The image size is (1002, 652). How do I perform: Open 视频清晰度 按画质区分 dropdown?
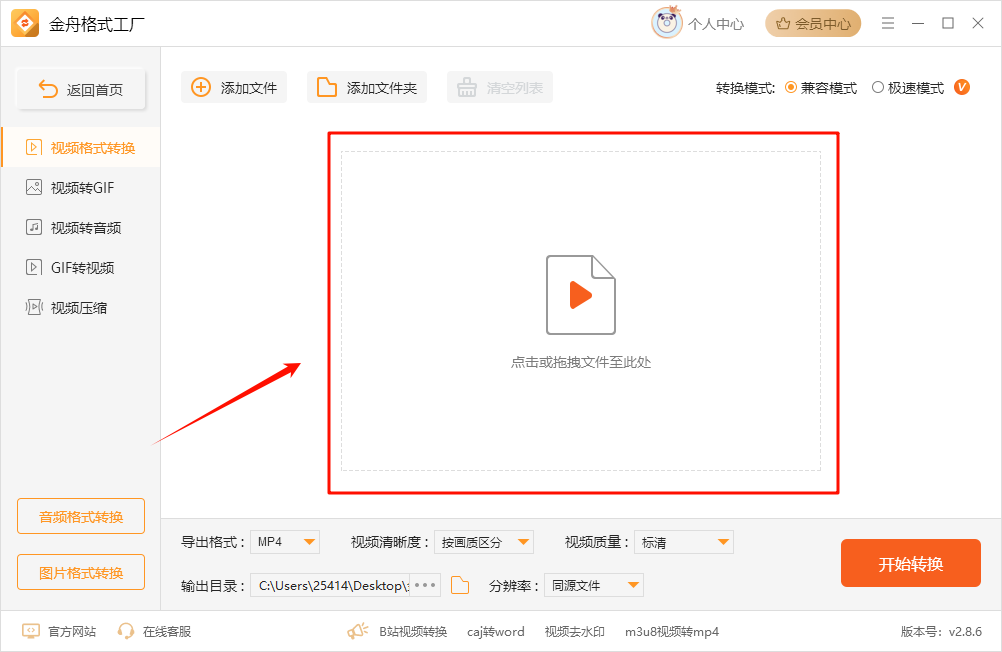pos(484,542)
